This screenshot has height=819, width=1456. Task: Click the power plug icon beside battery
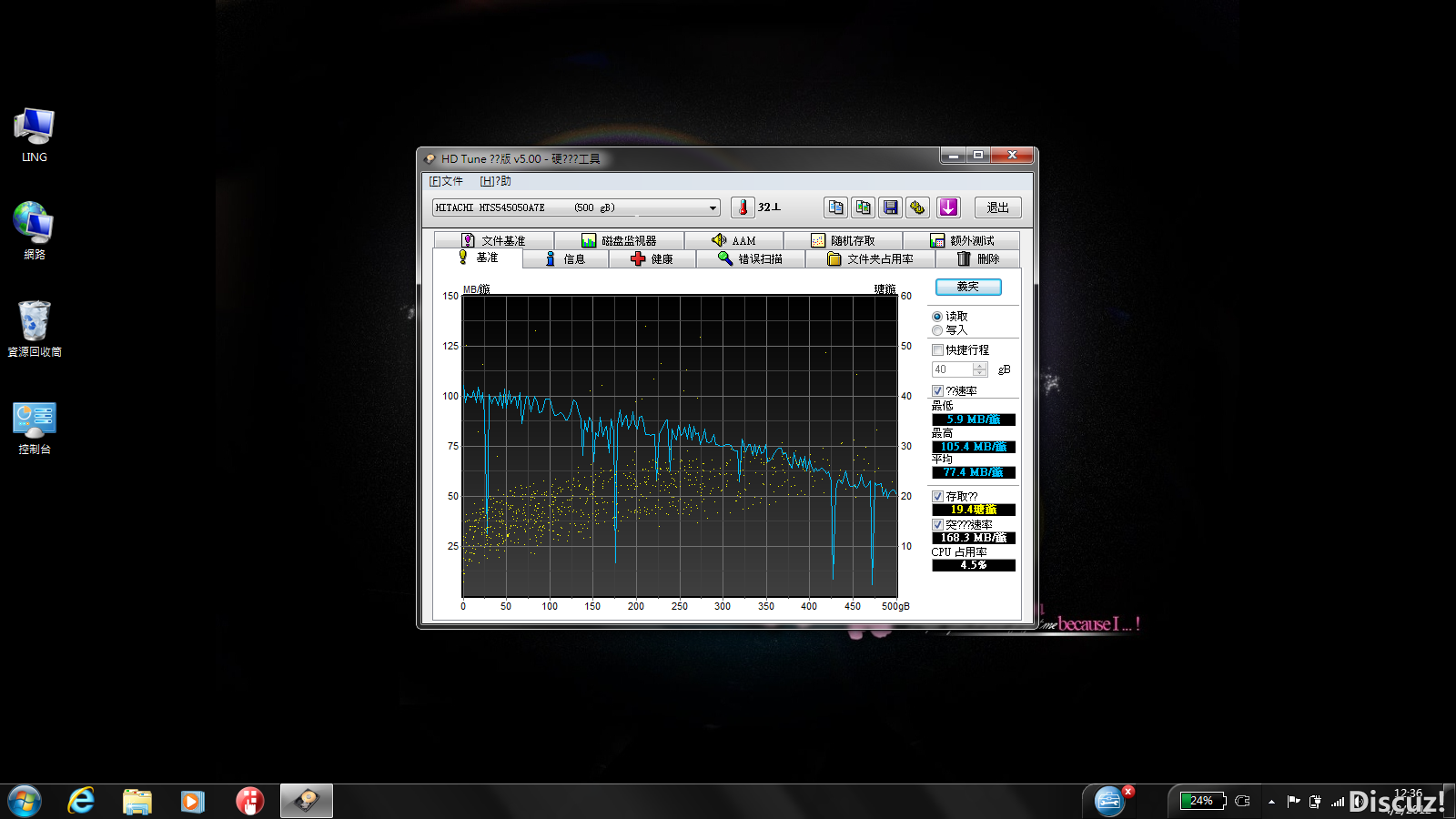[1243, 801]
